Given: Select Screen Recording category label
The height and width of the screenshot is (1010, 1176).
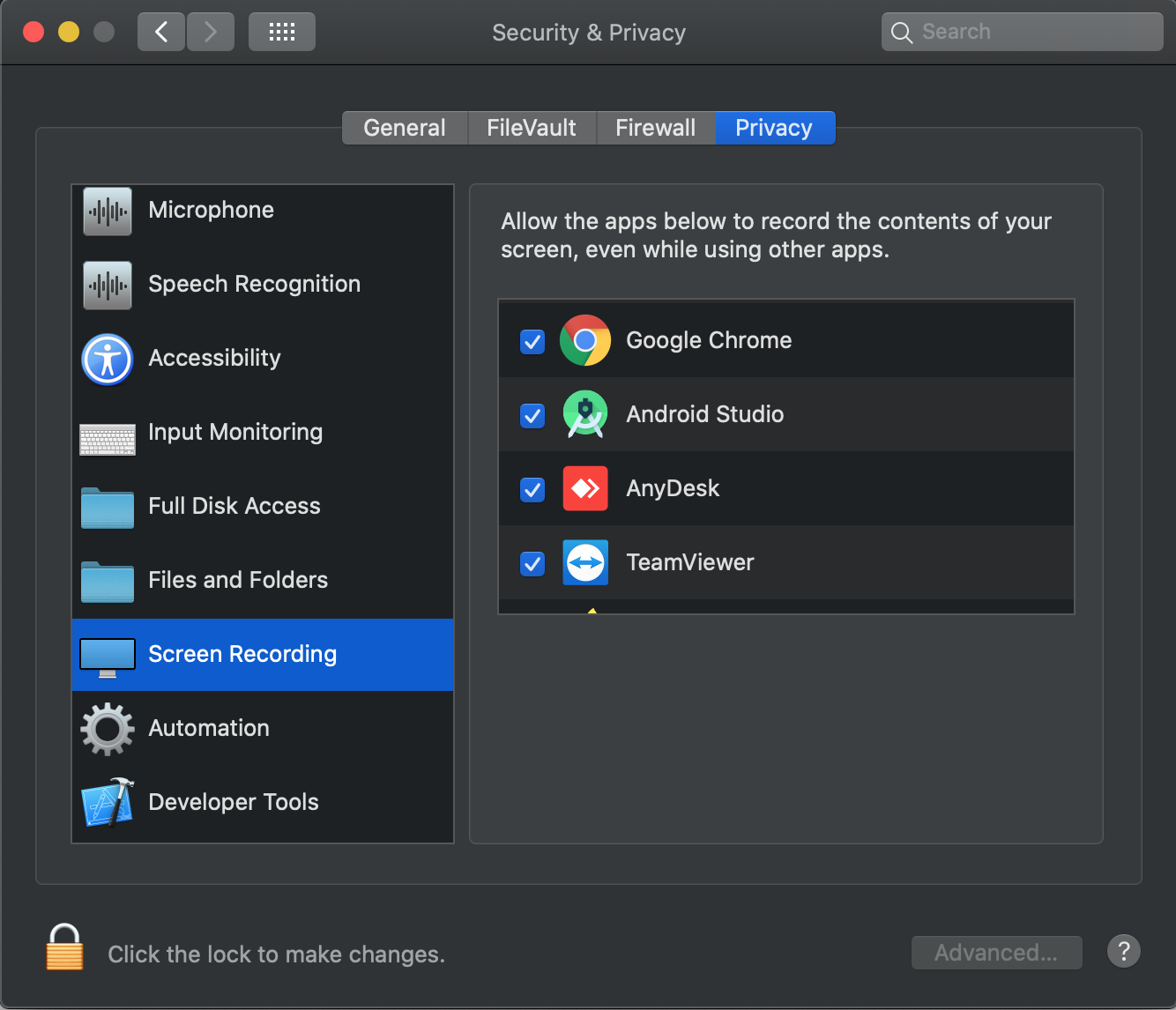Looking at the screenshot, I should point(242,654).
